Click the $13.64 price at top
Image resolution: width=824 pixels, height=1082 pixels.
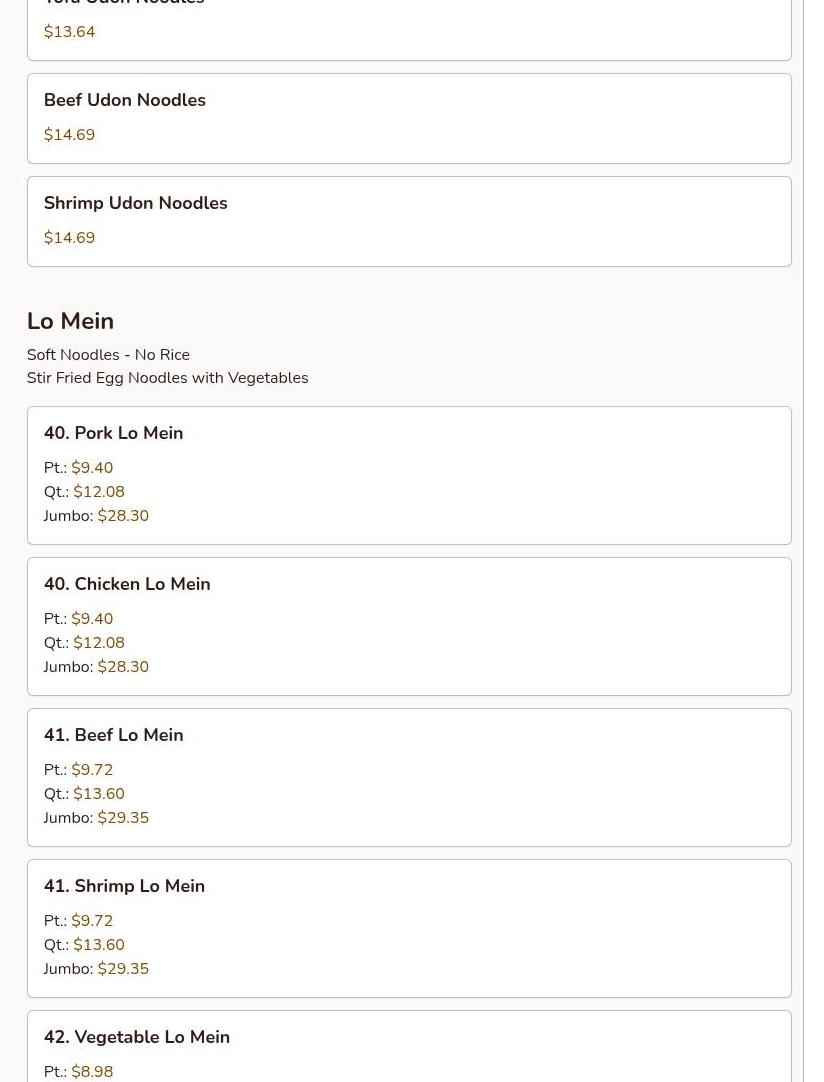pyautogui.click(x=69, y=32)
